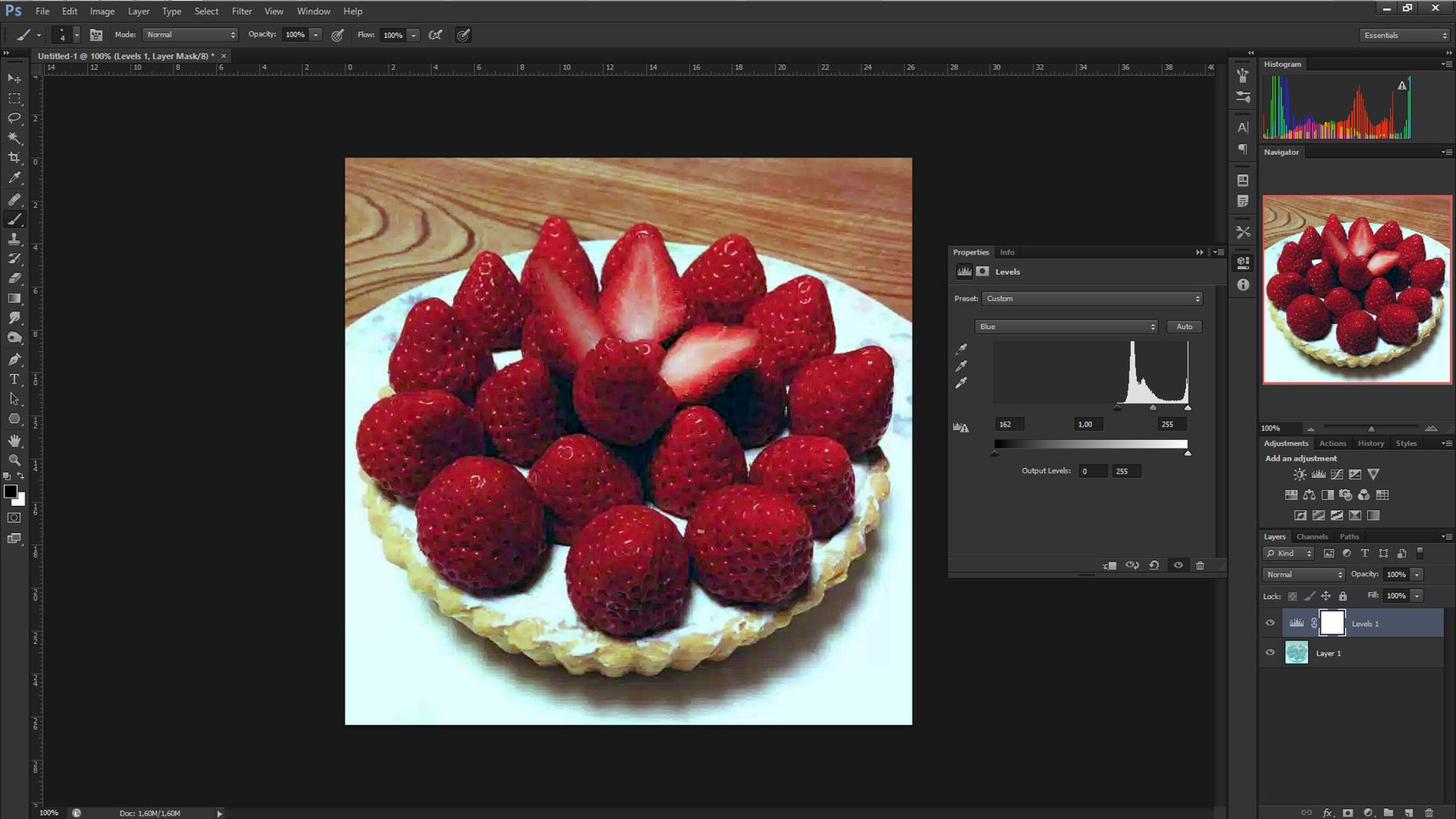Reset Levels adjustment to defaults

[x=1154, y=565]
